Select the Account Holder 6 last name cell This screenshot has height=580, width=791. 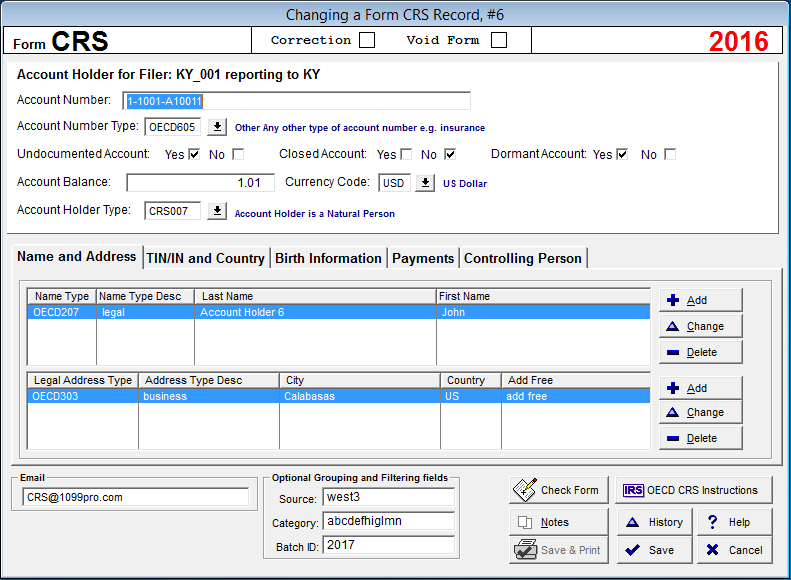point(315,312)
